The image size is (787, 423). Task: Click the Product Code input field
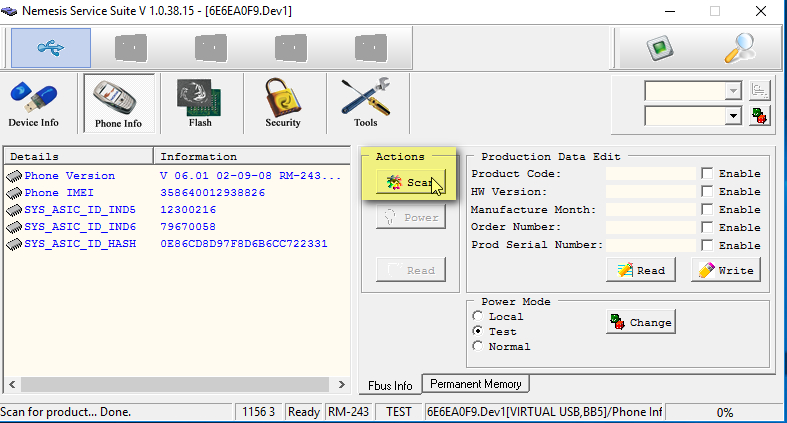tap(650, 174)
